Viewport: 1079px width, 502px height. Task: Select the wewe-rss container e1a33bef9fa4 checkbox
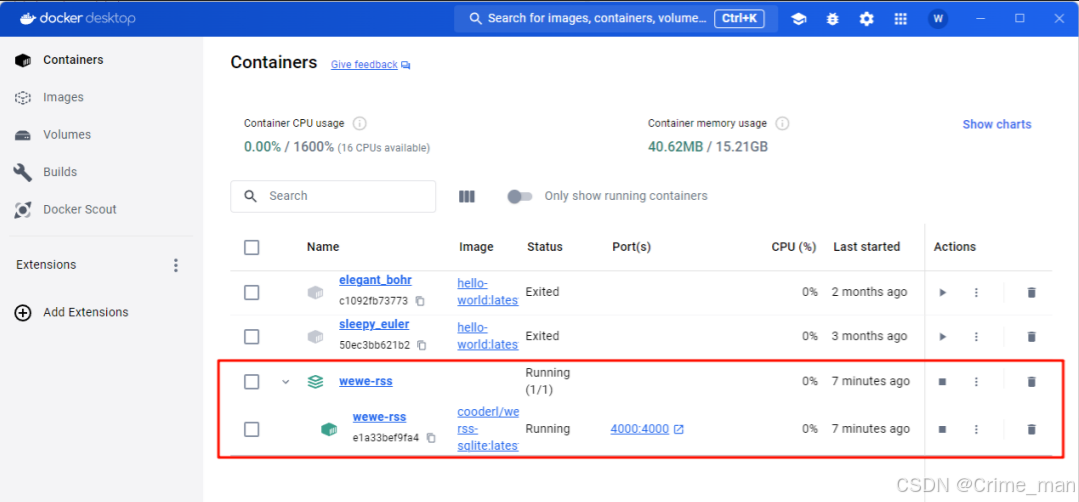pyautogui.click(x=252, y=429)
